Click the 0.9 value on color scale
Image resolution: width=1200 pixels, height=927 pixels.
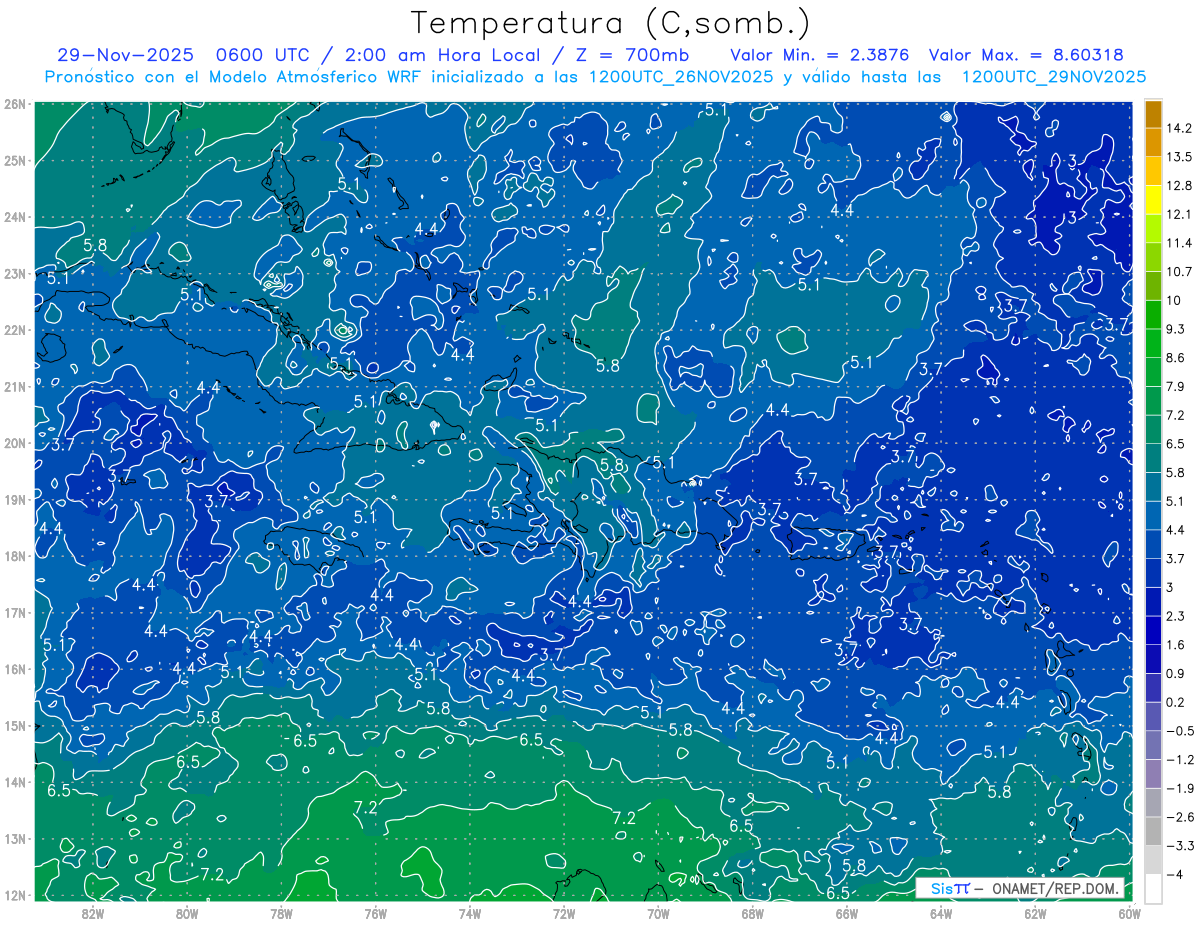pos(1175,674)
